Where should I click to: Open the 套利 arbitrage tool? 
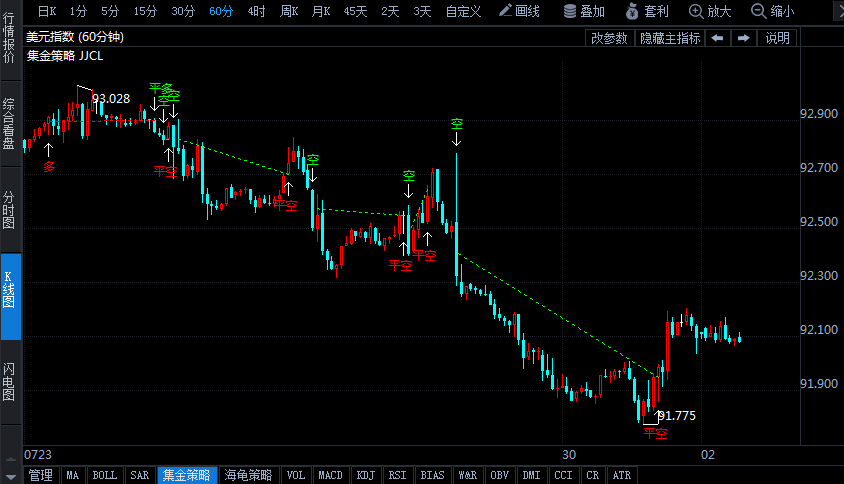pyautogui.click(x=648, y=11)
